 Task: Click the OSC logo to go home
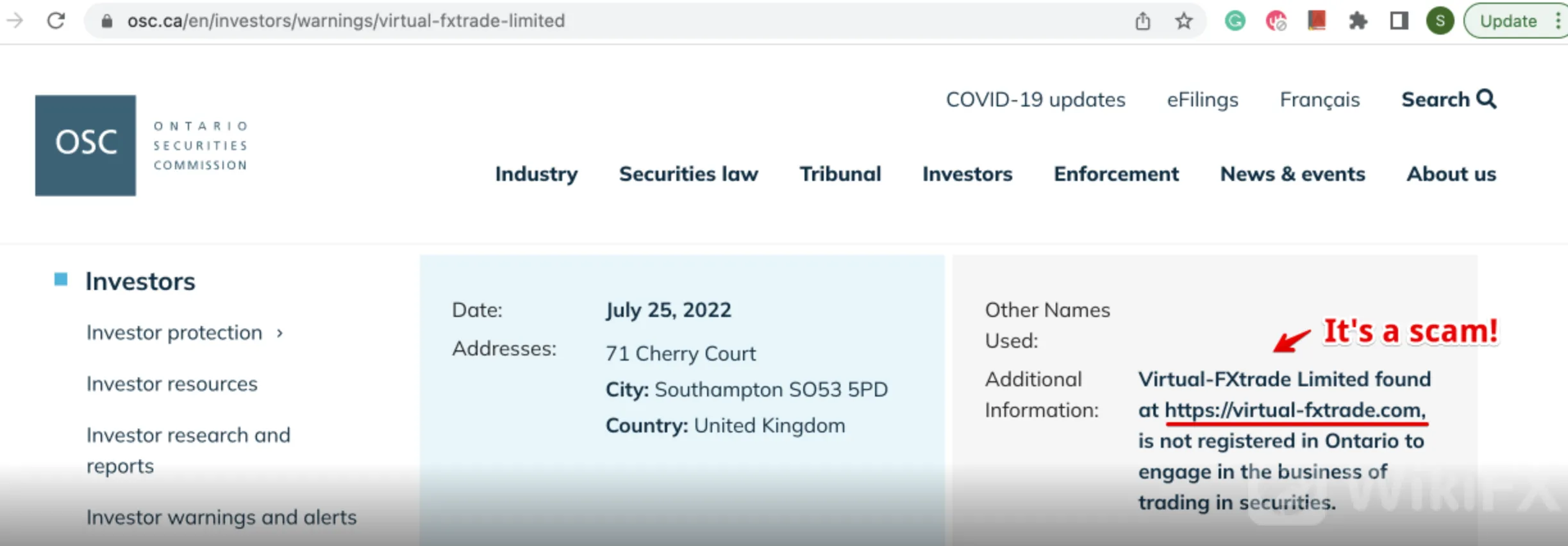pyautogui.click(x=85, y=145)
